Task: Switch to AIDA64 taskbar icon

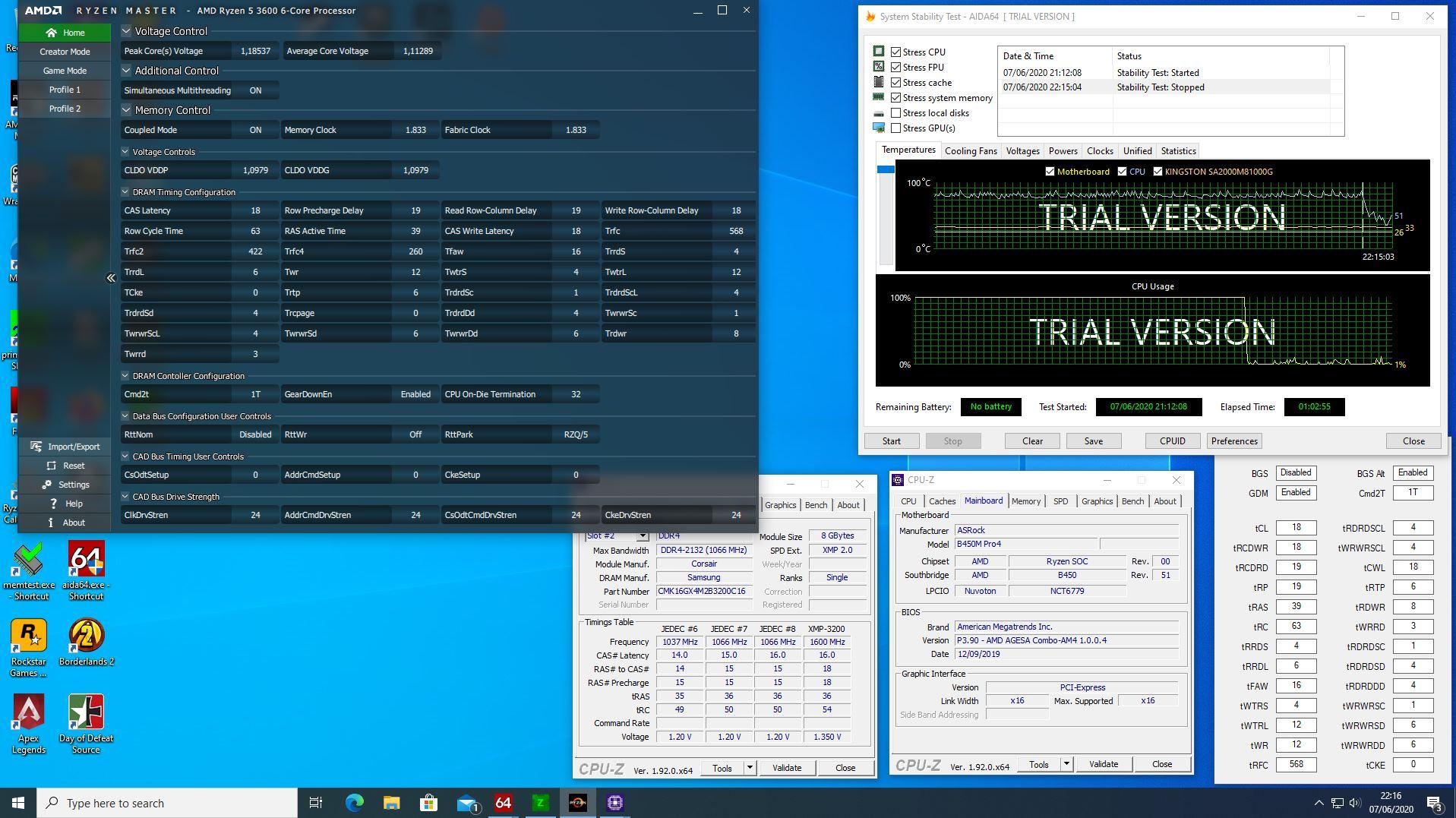Action: click(x=503, y=803)
